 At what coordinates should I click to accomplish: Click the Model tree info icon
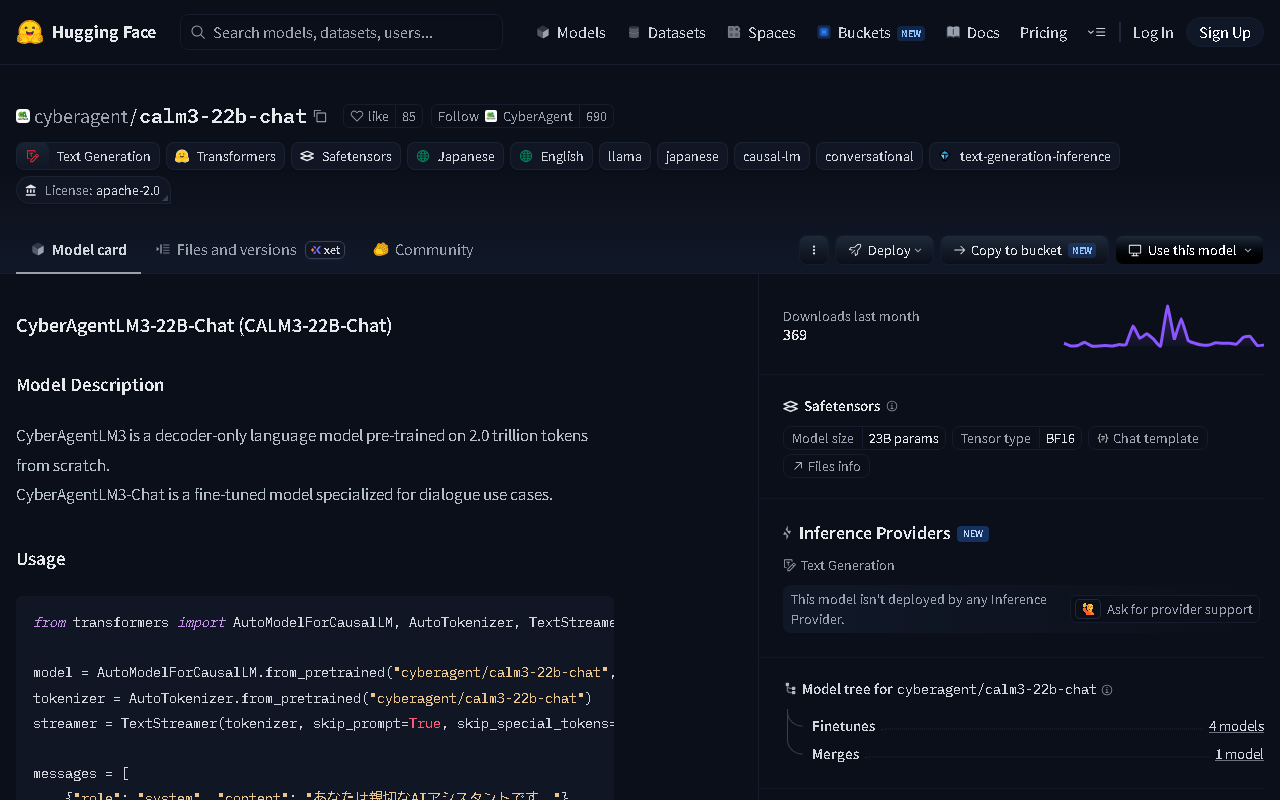pyautogui.click(x=1107, y=689)
